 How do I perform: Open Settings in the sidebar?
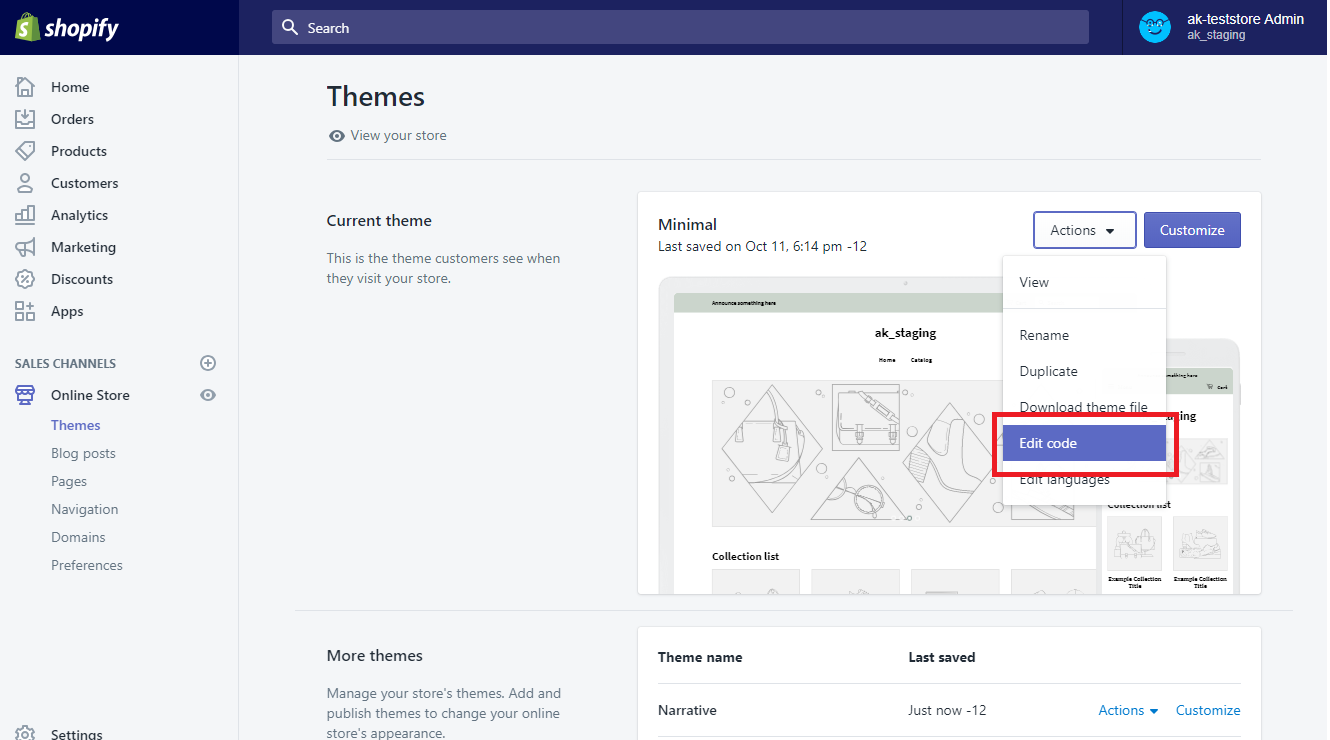(x=76, y=734)
